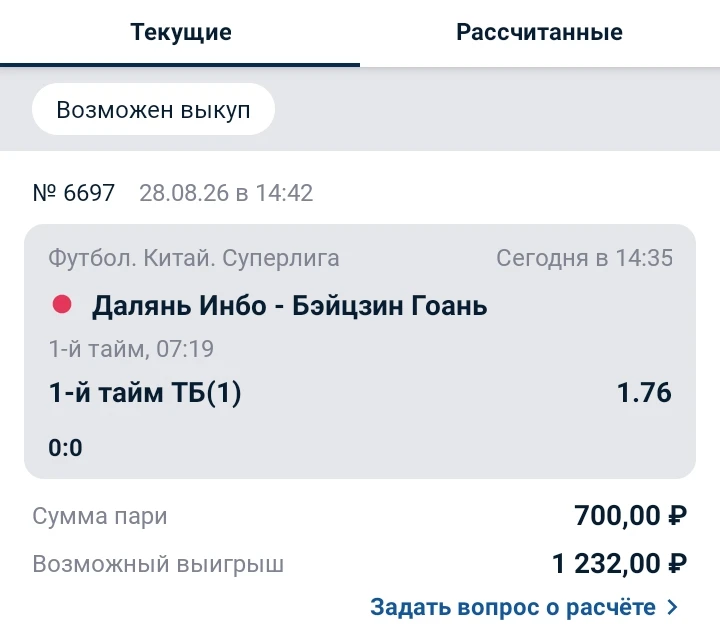
Task: Click the 1-й тайм, 07:19 match timer
Action: tap(131, 349)
